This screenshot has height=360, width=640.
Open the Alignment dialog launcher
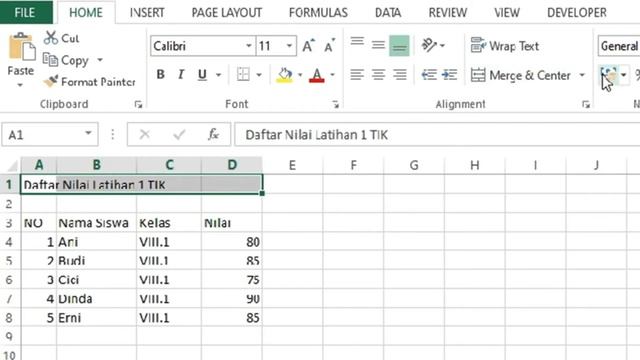pos(586,104)
